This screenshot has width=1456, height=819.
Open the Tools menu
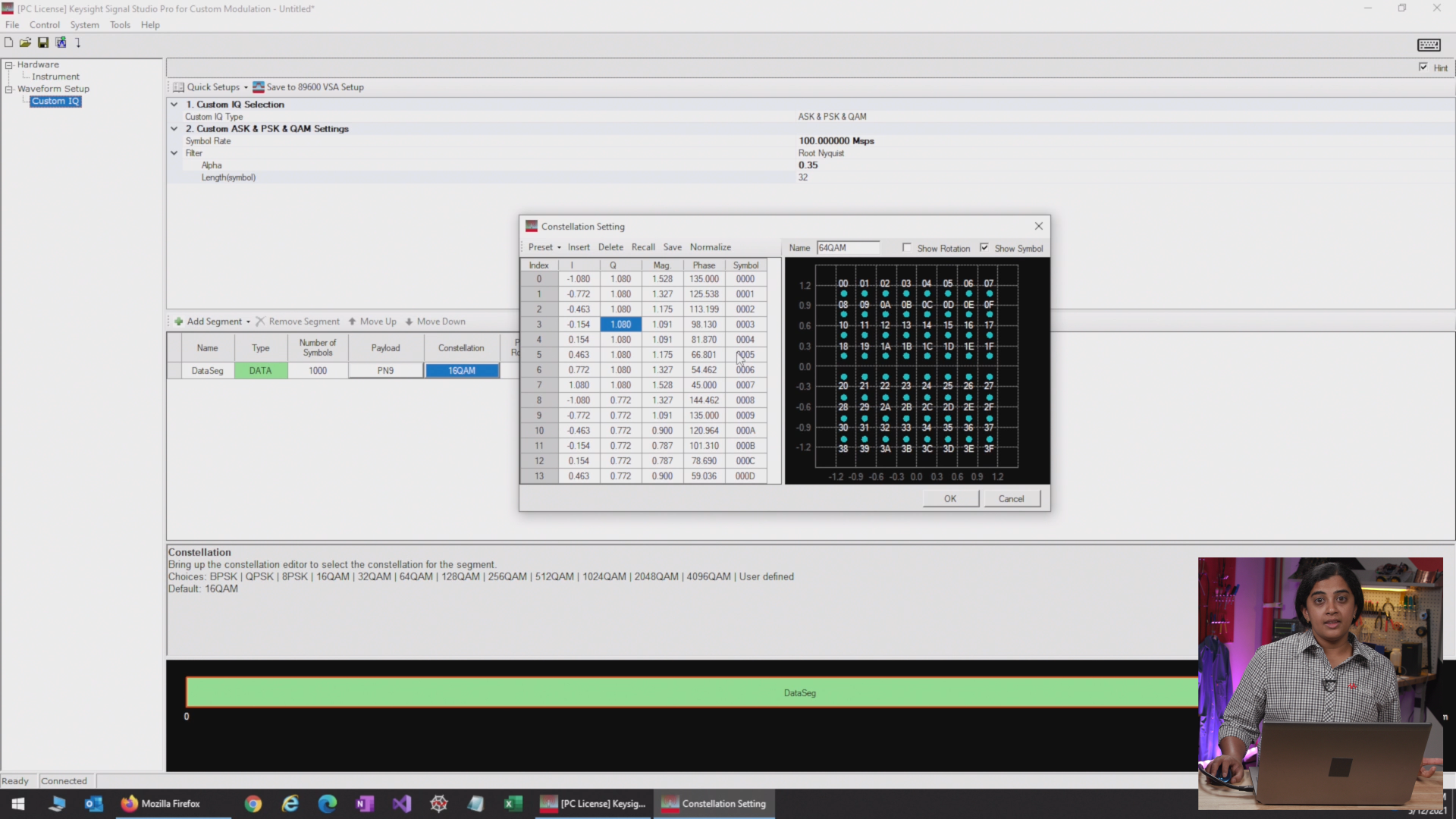(x=120, y=24)
